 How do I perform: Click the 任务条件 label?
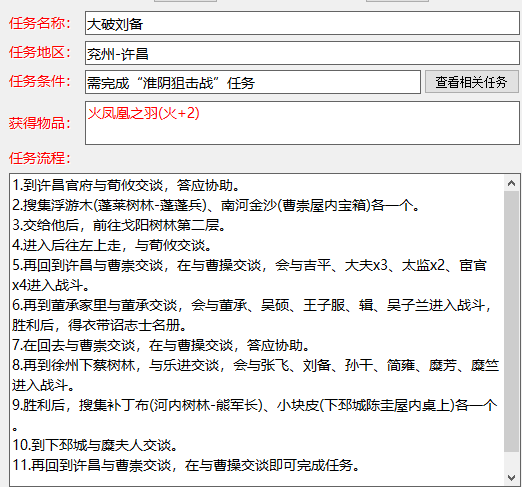40,81
